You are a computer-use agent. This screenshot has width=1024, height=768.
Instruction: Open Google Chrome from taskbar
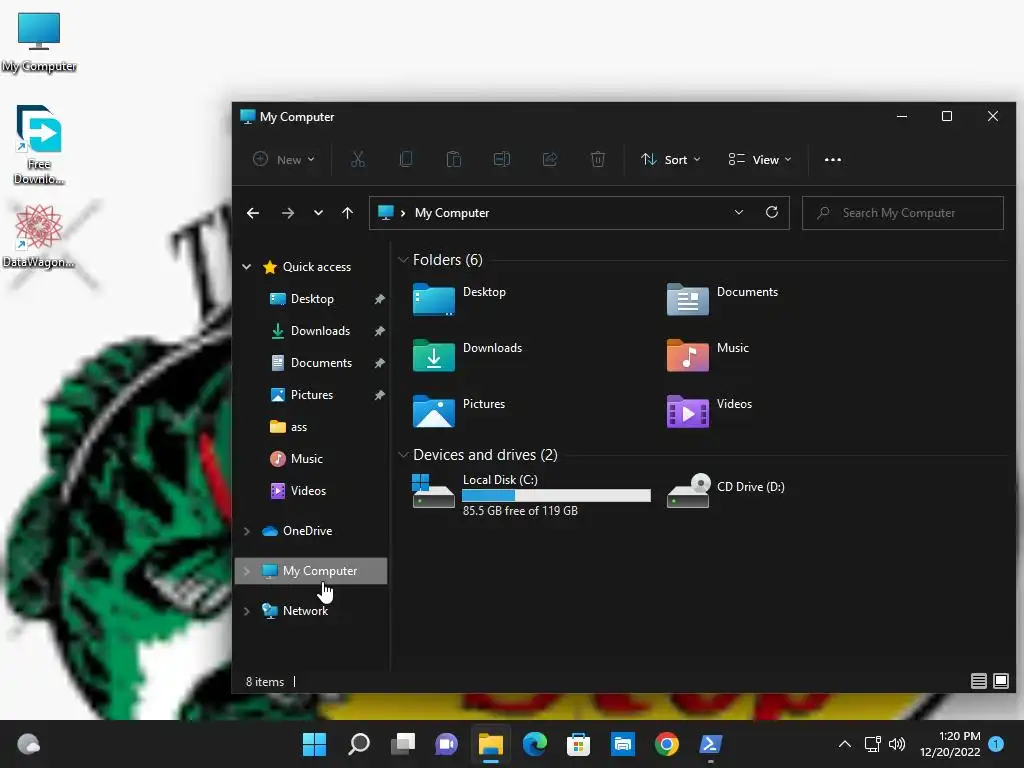(666, 744)
